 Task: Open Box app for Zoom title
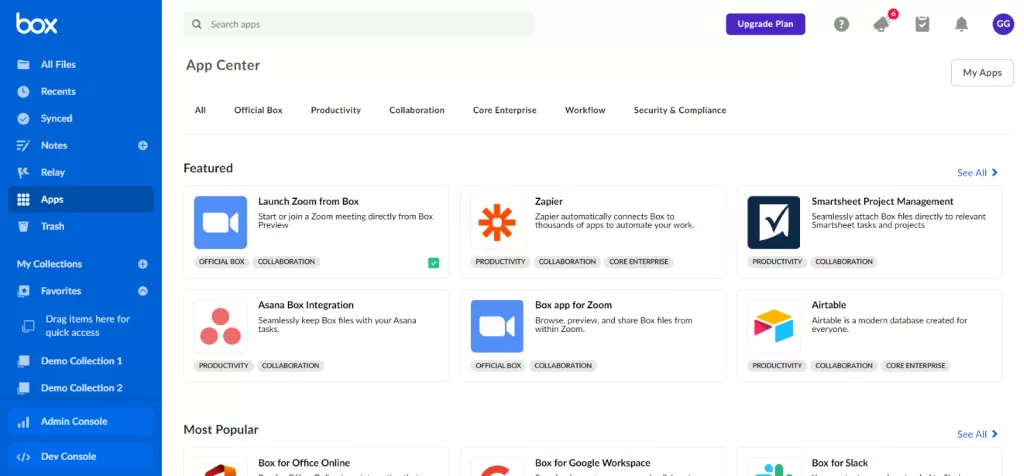click(x=573, y=305)
